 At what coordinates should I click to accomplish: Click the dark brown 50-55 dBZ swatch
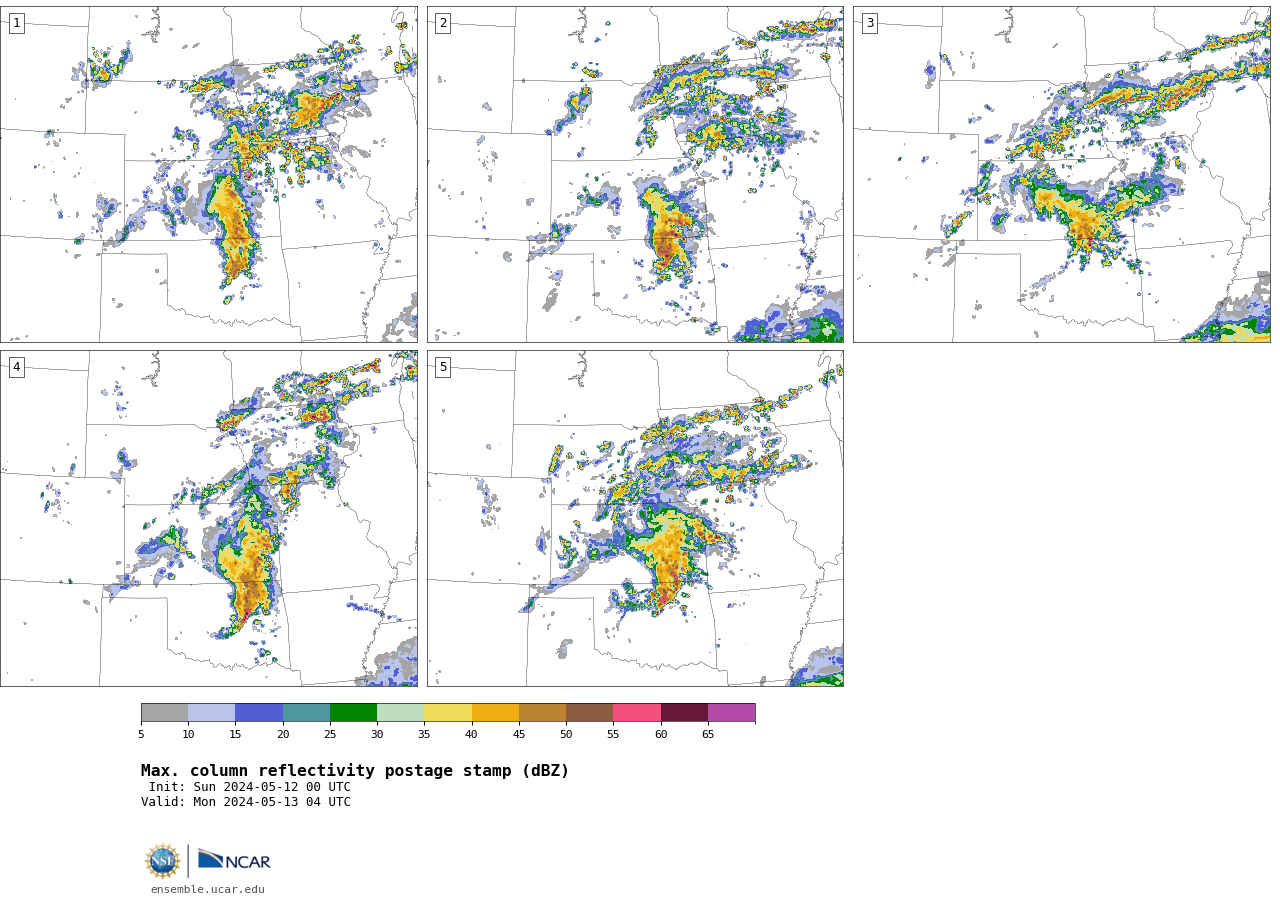[x=589, y=712]
